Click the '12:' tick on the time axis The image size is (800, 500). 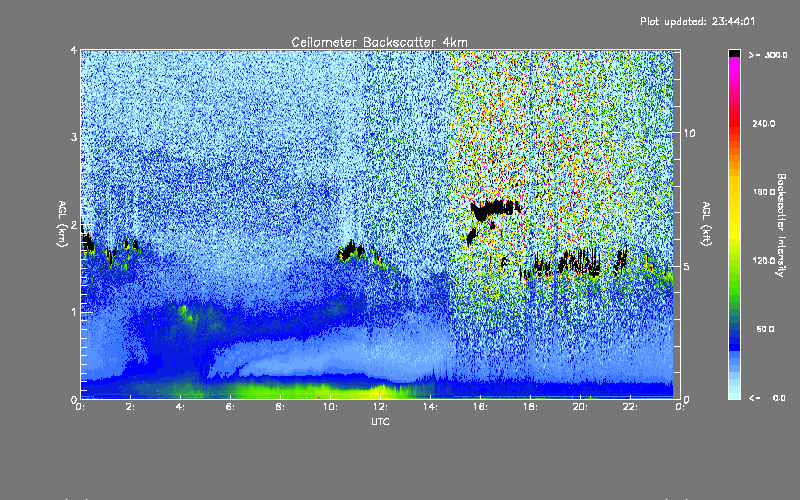(380, 407)
